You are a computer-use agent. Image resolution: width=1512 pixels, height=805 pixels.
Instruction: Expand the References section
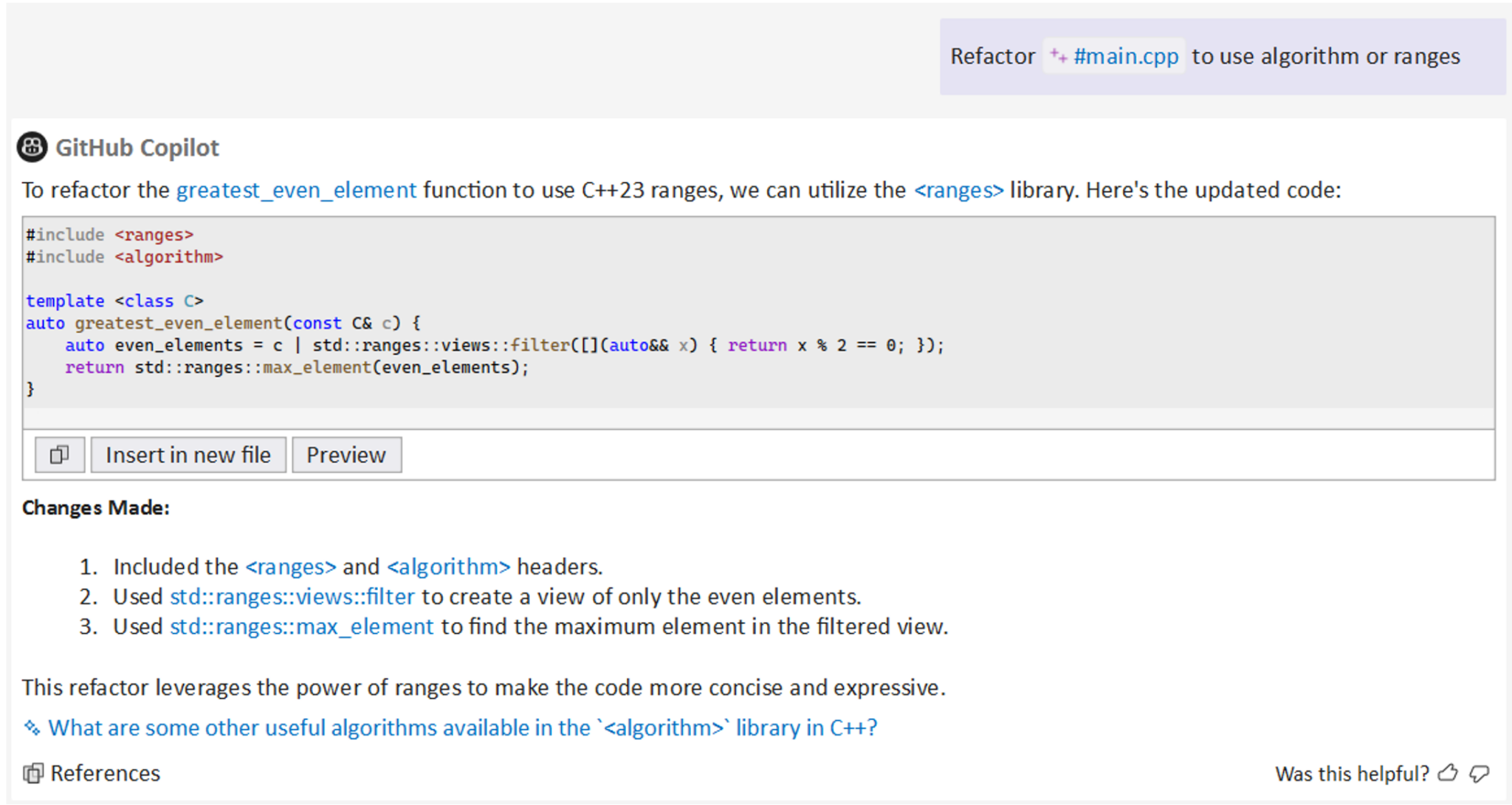click(105, 773)
